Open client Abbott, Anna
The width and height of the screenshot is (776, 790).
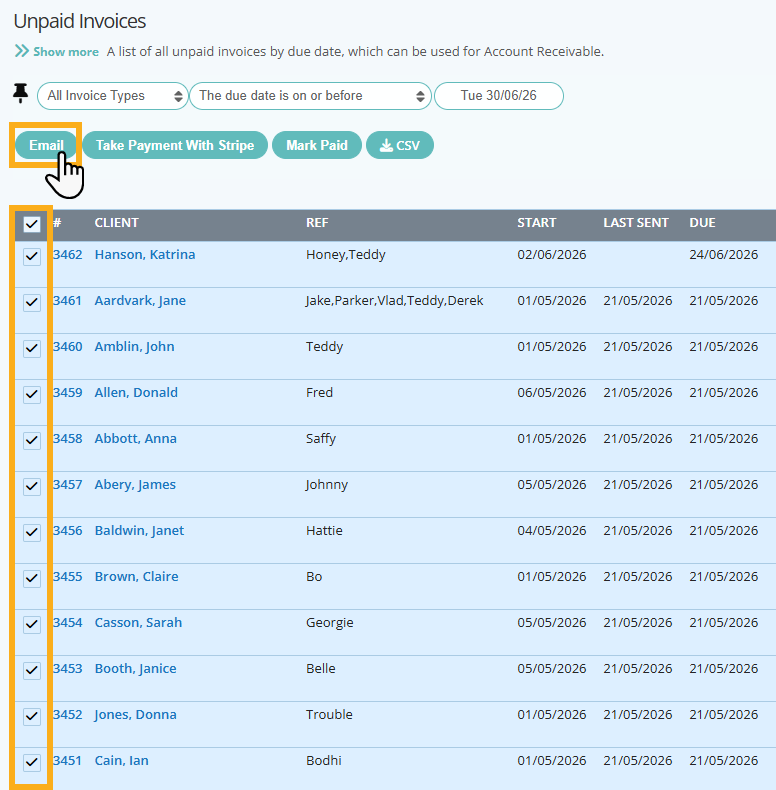click(136, 438)
